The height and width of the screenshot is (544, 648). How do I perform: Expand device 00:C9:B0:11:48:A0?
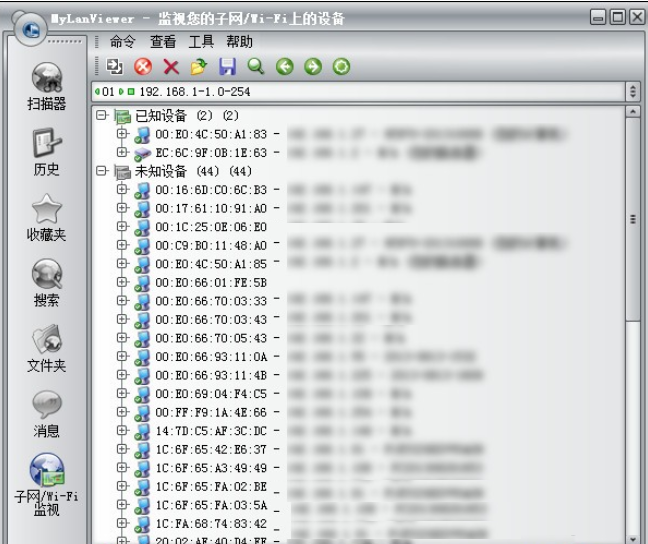pos(122,245)
